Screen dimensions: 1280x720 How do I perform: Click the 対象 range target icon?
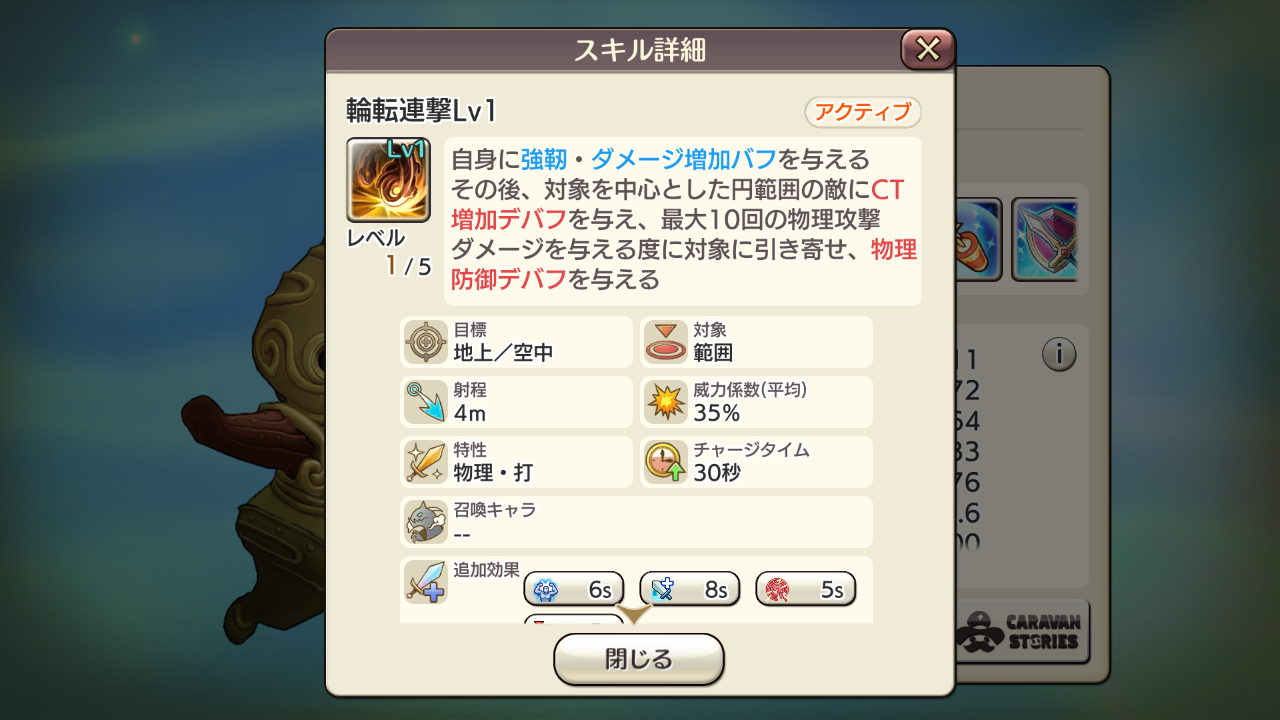pyautogui.click(x=666, y=342)
